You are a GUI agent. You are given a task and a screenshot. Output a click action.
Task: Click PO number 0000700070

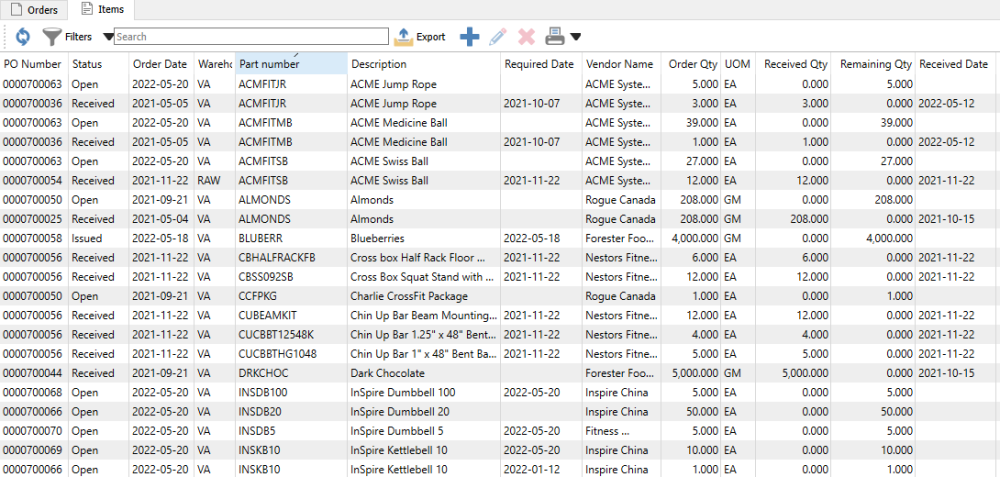coord(33,430)
